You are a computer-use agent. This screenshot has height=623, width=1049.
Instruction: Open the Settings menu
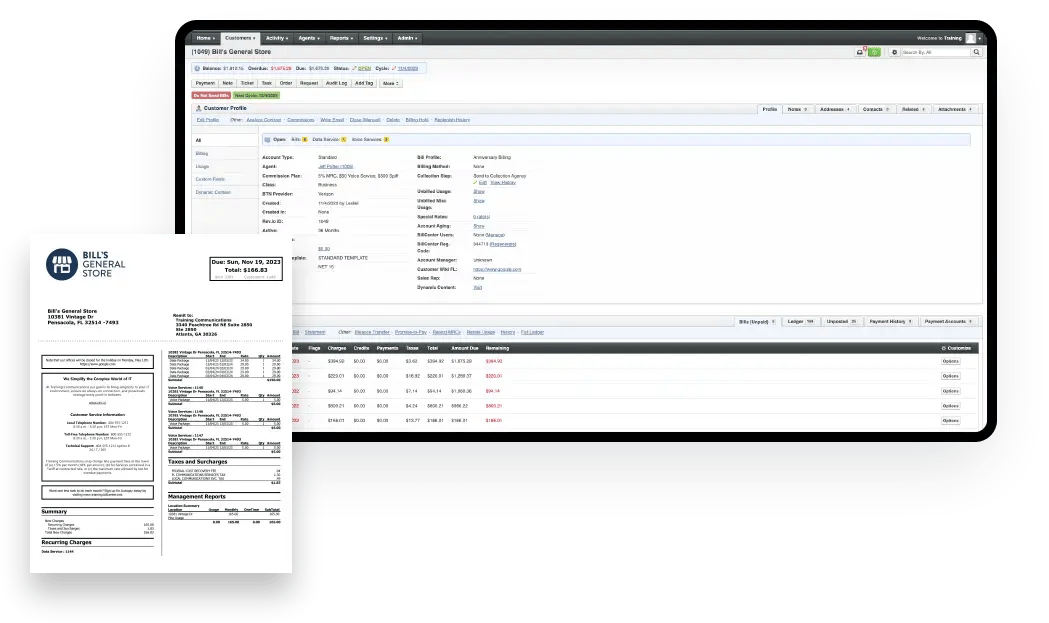pos(375,38)
